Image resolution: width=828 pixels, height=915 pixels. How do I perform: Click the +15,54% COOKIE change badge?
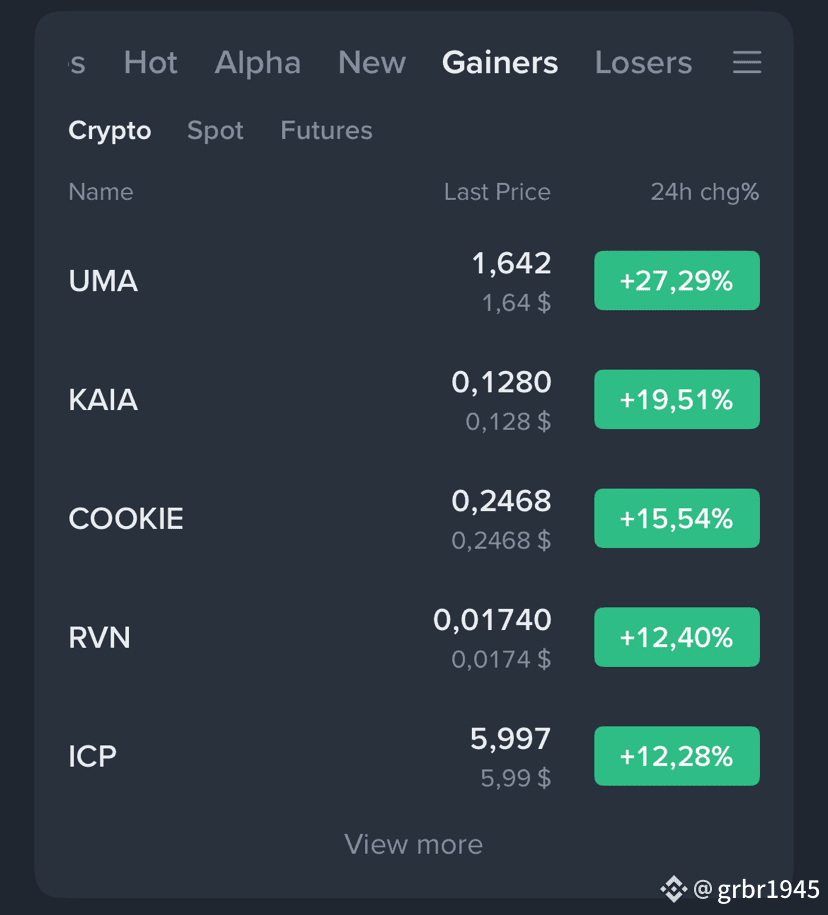click(x=677, y=518)
